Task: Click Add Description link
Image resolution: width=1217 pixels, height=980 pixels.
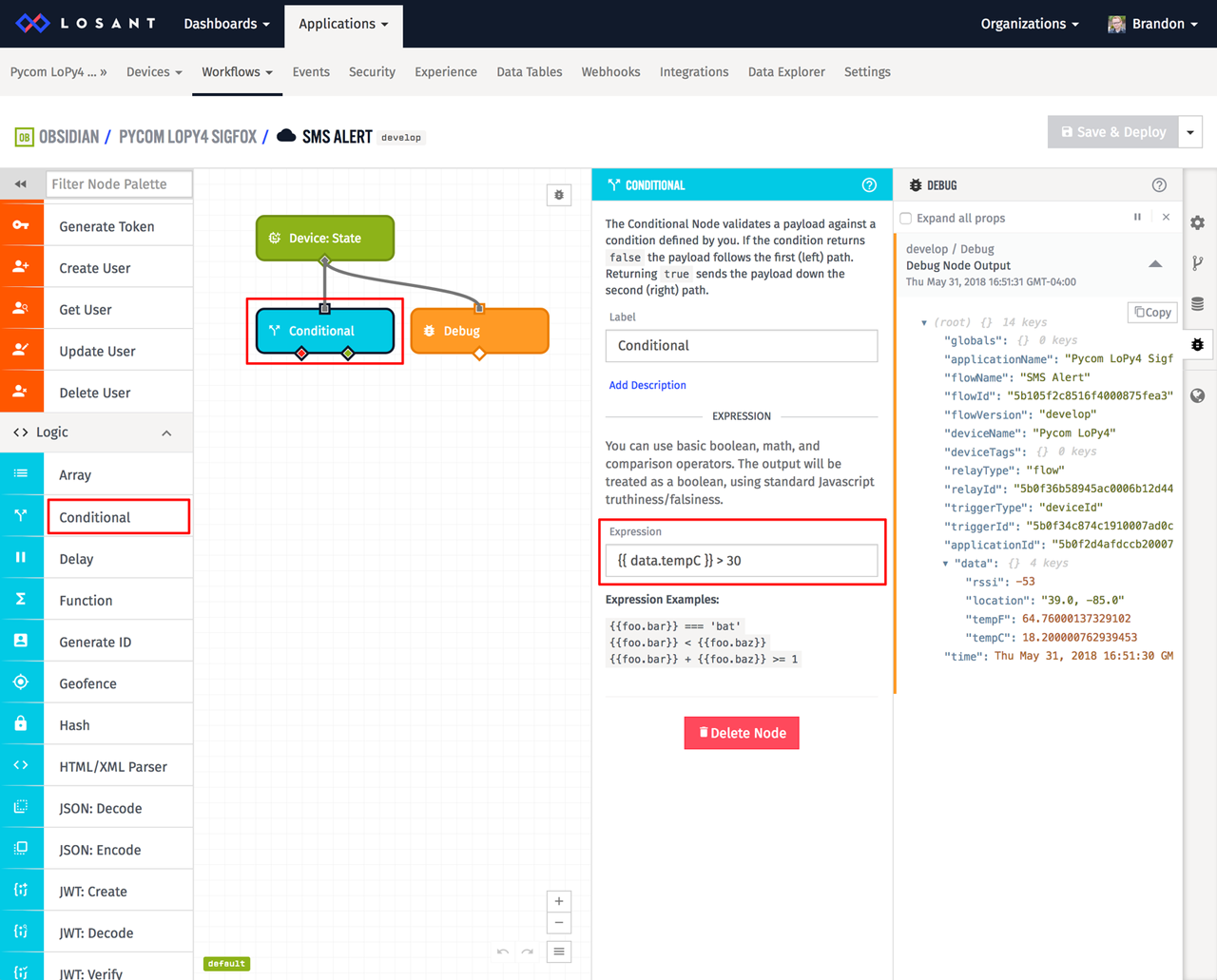Action: [647, 385]
